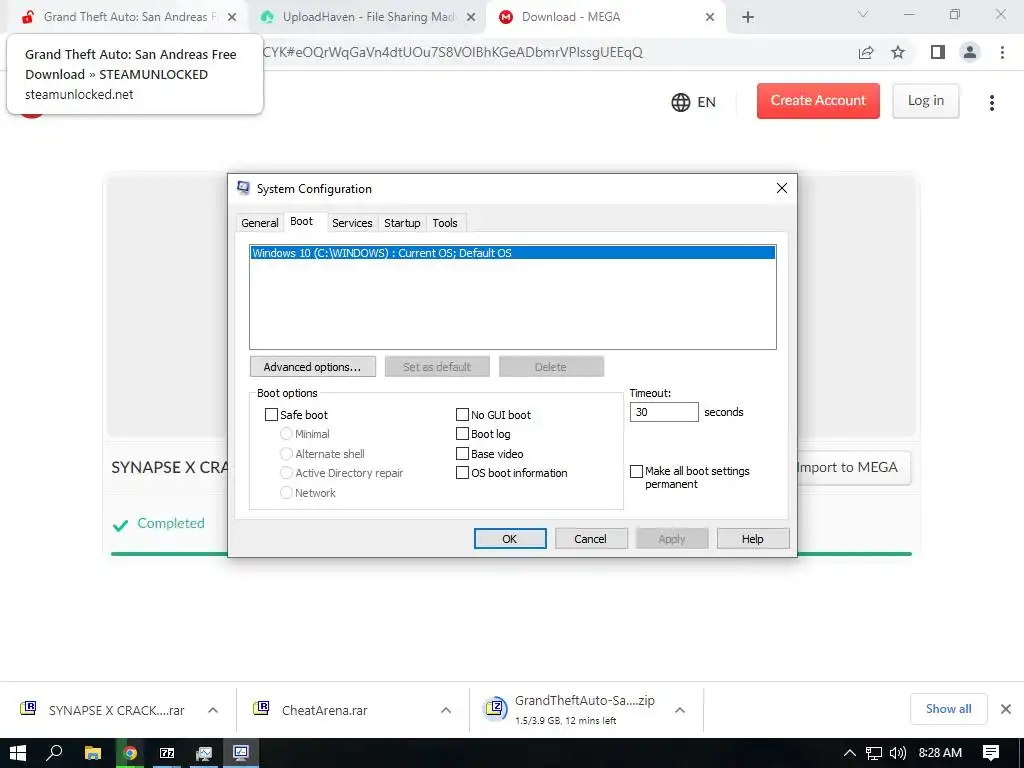Expand options for CheatArena.rar download
The width and height of the screenshot is (1024, 768).
[x=446, y=710]
